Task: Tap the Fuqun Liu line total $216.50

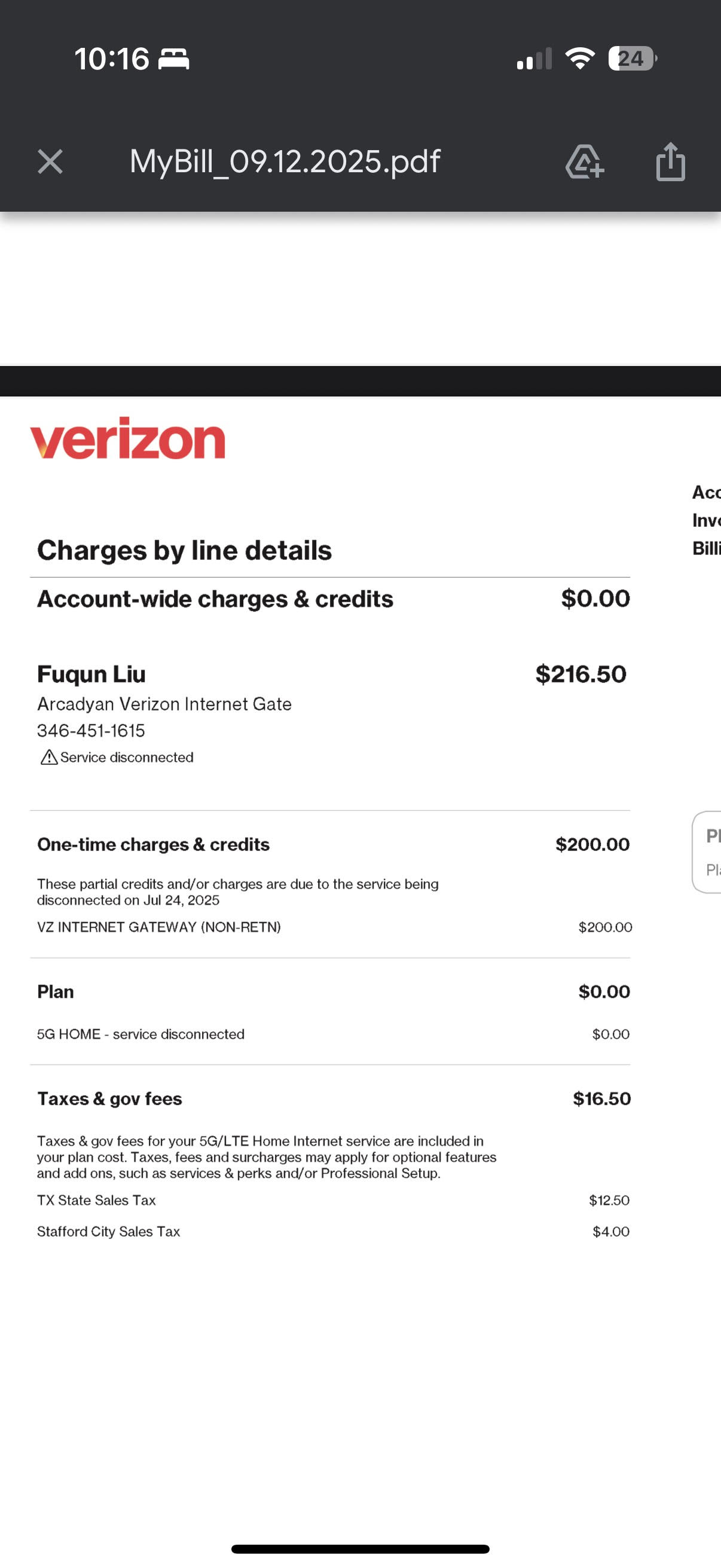Action: [581, 674]
